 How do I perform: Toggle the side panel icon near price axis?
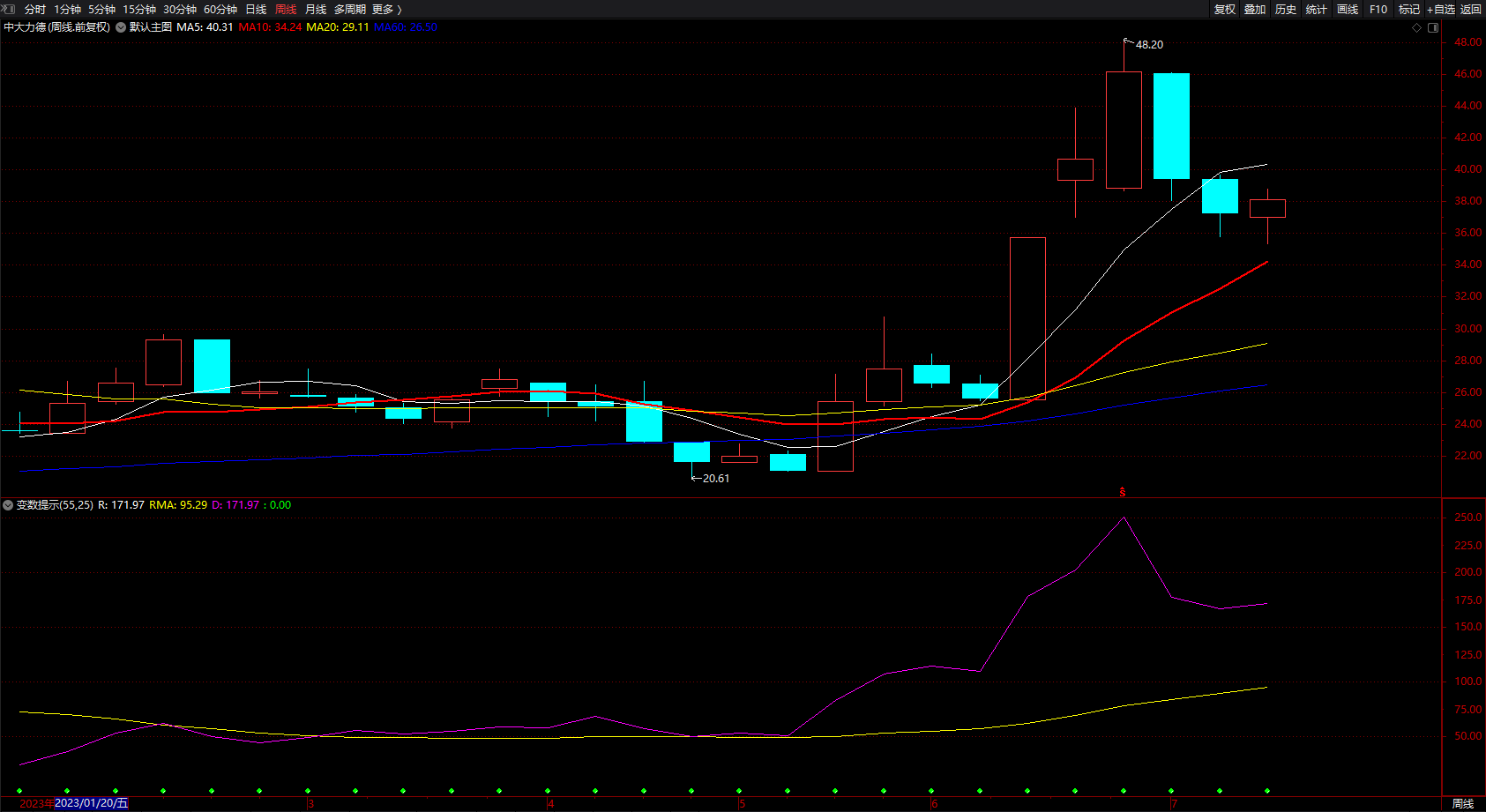(1433, 27)
